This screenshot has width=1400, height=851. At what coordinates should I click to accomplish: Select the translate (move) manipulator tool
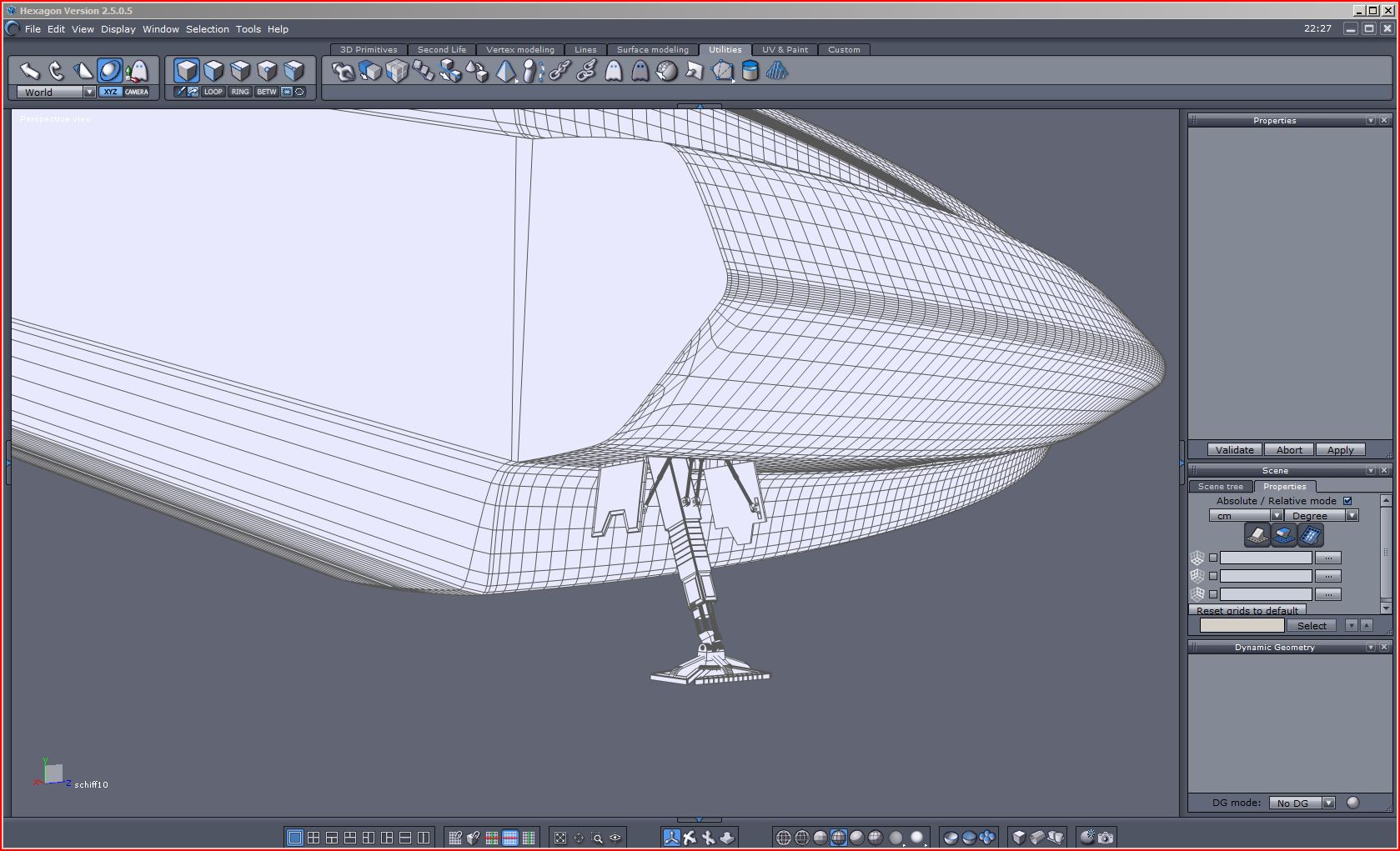(30, 71)
